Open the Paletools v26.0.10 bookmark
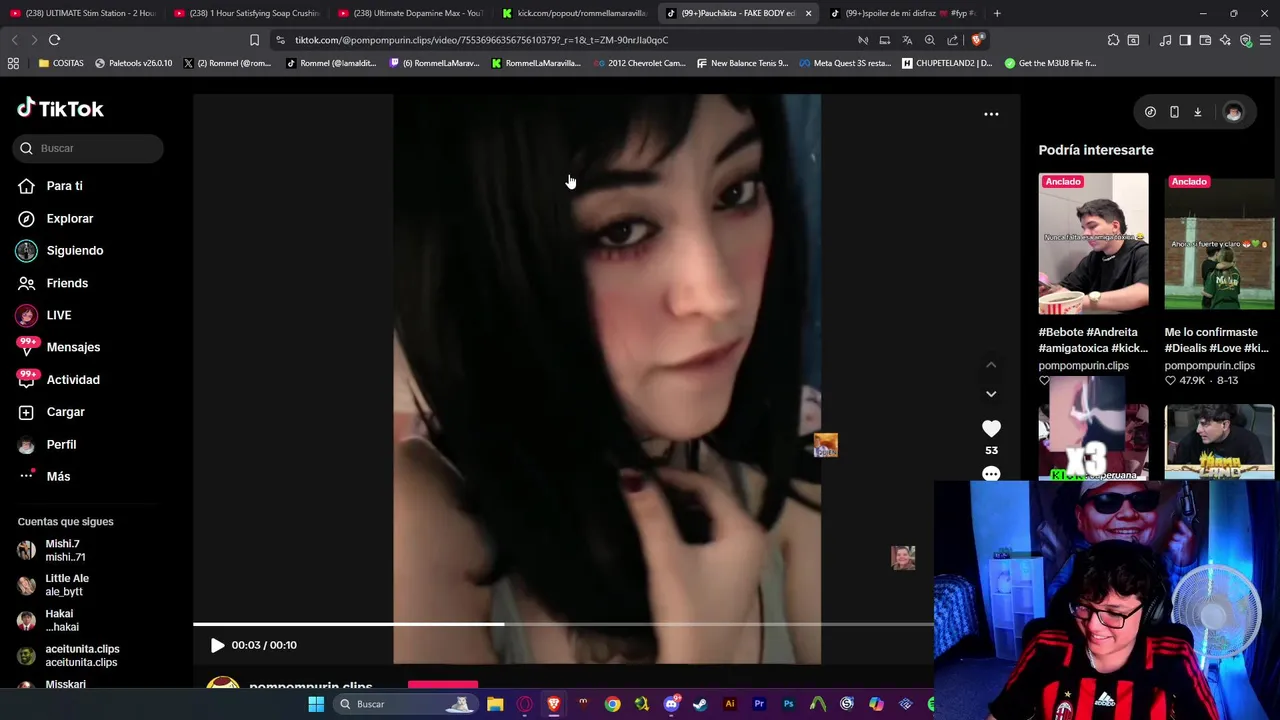 pos(133,63)
